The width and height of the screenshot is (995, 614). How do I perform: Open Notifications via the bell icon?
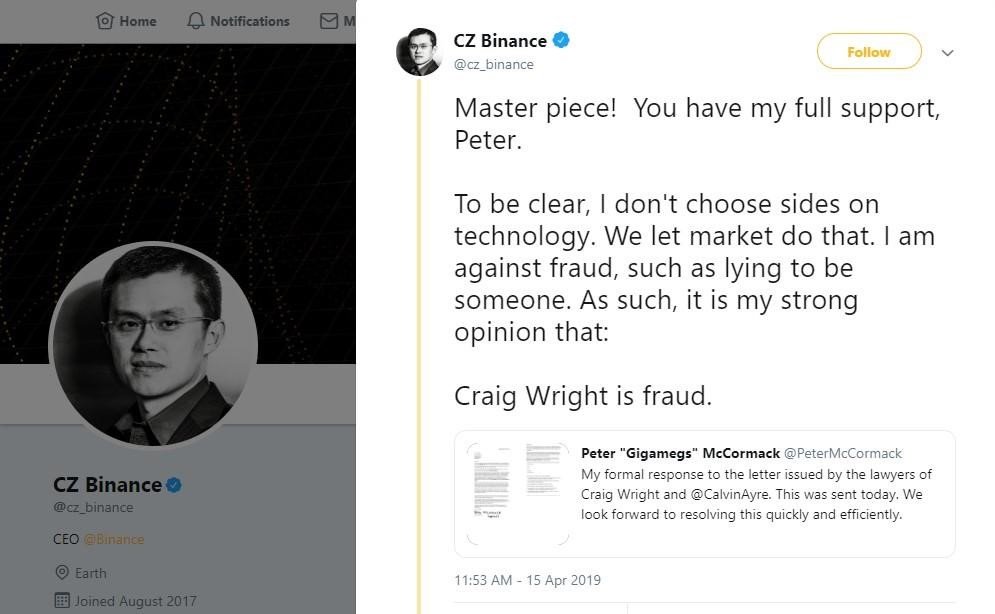click(x=196, y=21)
